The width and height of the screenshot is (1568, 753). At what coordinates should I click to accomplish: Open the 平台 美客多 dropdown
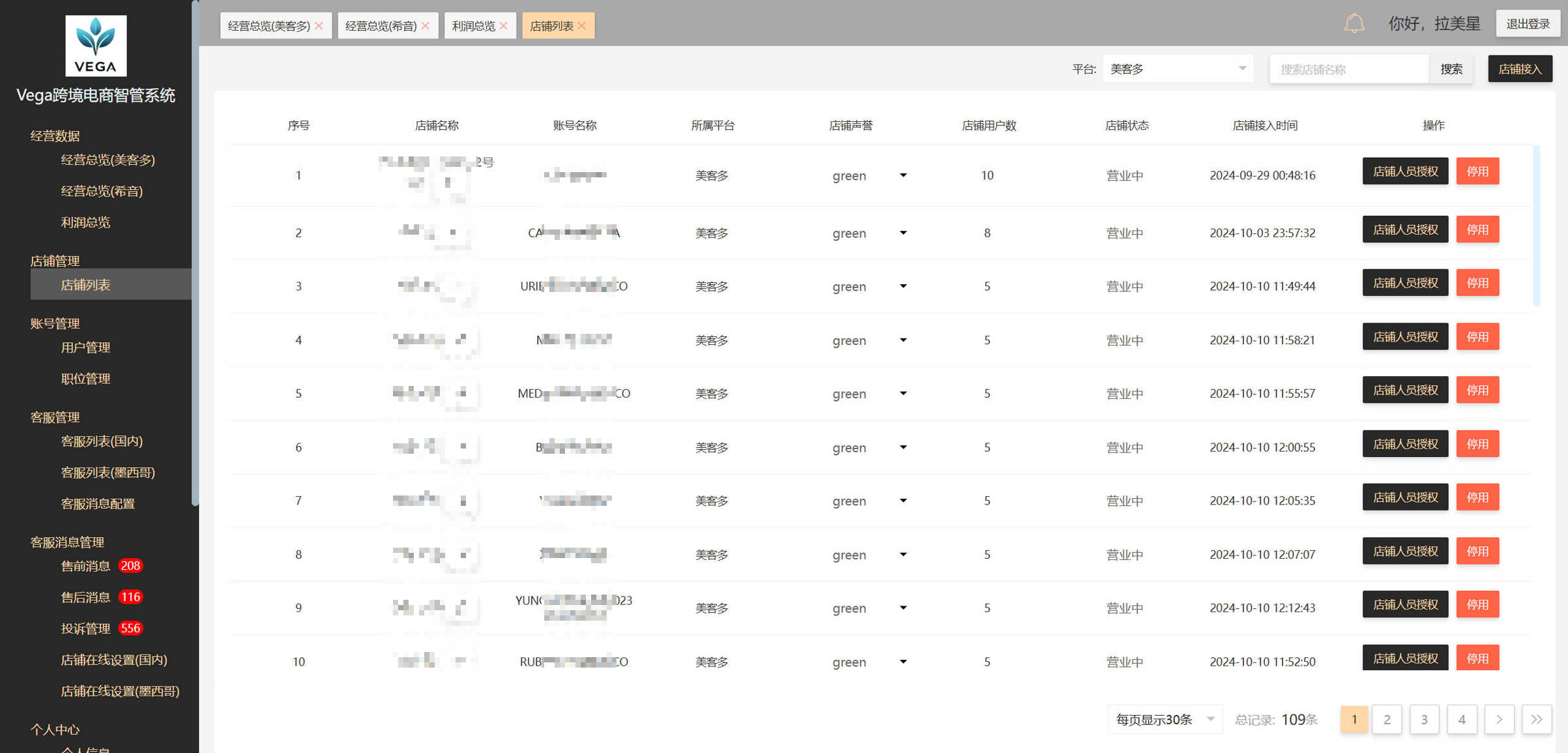1178,68
